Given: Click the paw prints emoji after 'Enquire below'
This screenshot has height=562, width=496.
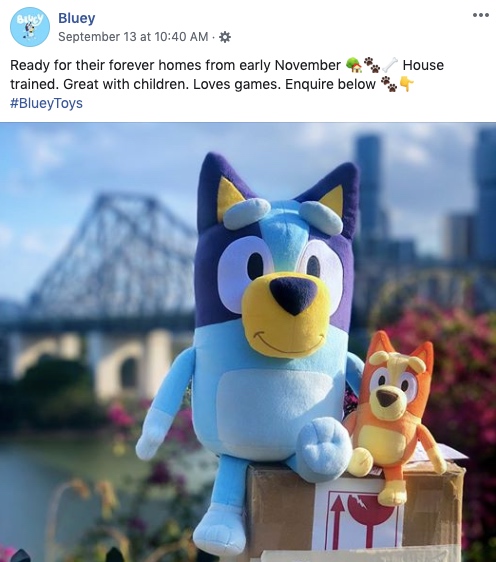Looking at the screenshot, I should click(x=389, y=84).
